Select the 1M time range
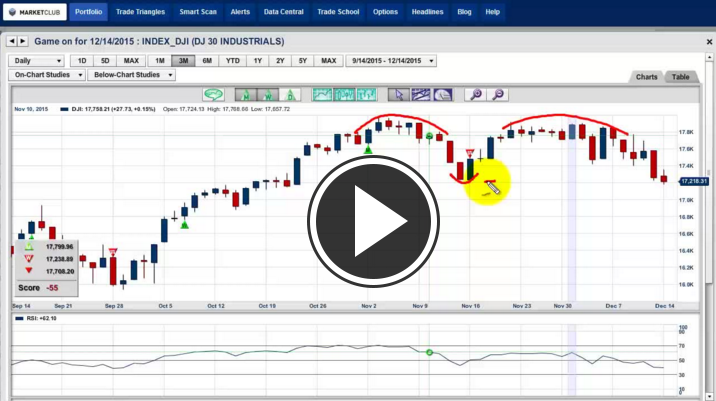The image size is (716, 401). point(160,61)
